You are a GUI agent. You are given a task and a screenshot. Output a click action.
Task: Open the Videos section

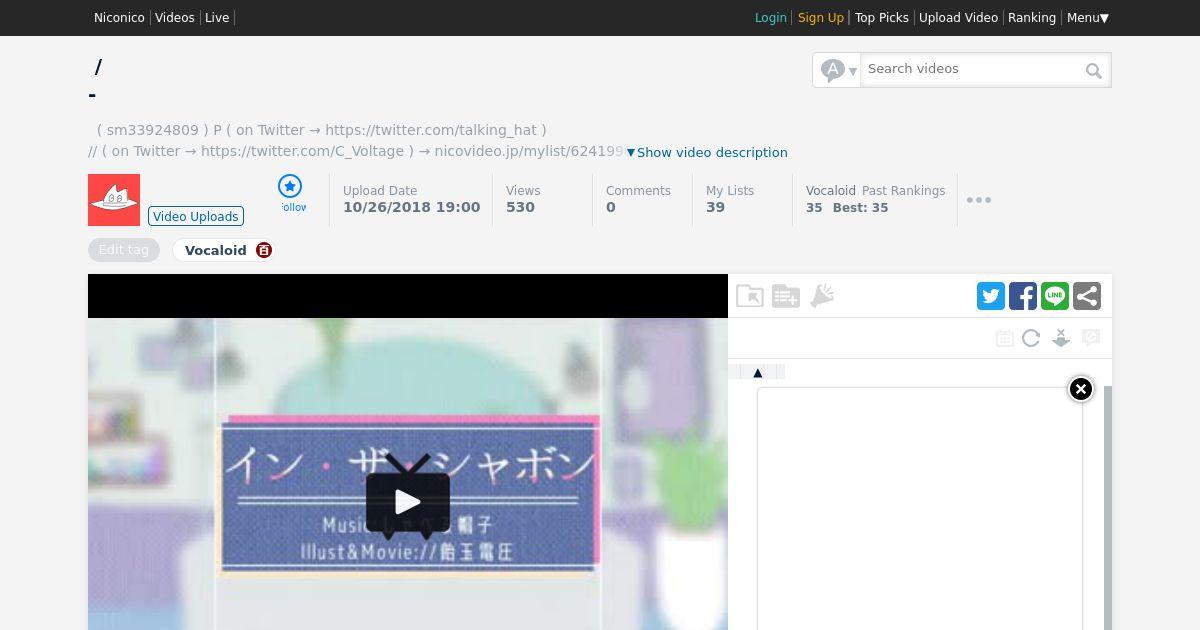[175, 18]
